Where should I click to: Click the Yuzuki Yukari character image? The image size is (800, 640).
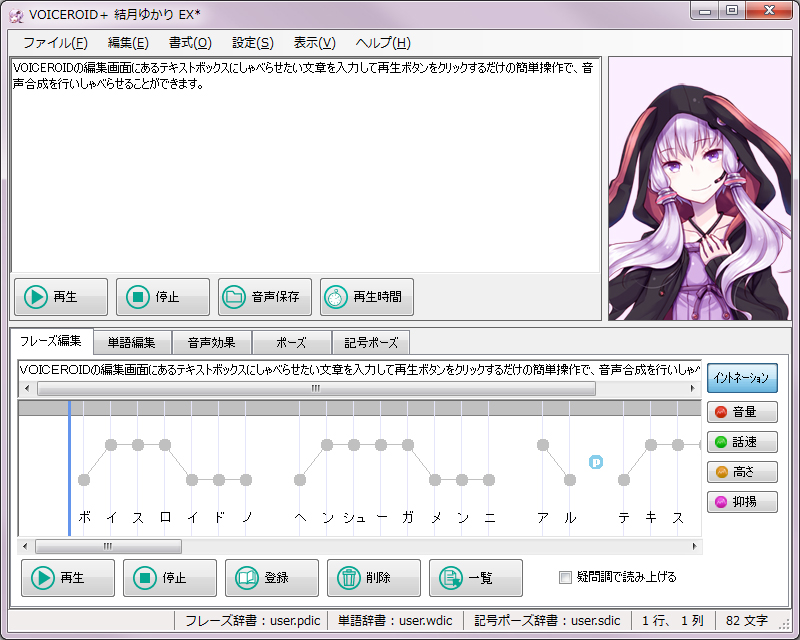click(x=699, y=188)
